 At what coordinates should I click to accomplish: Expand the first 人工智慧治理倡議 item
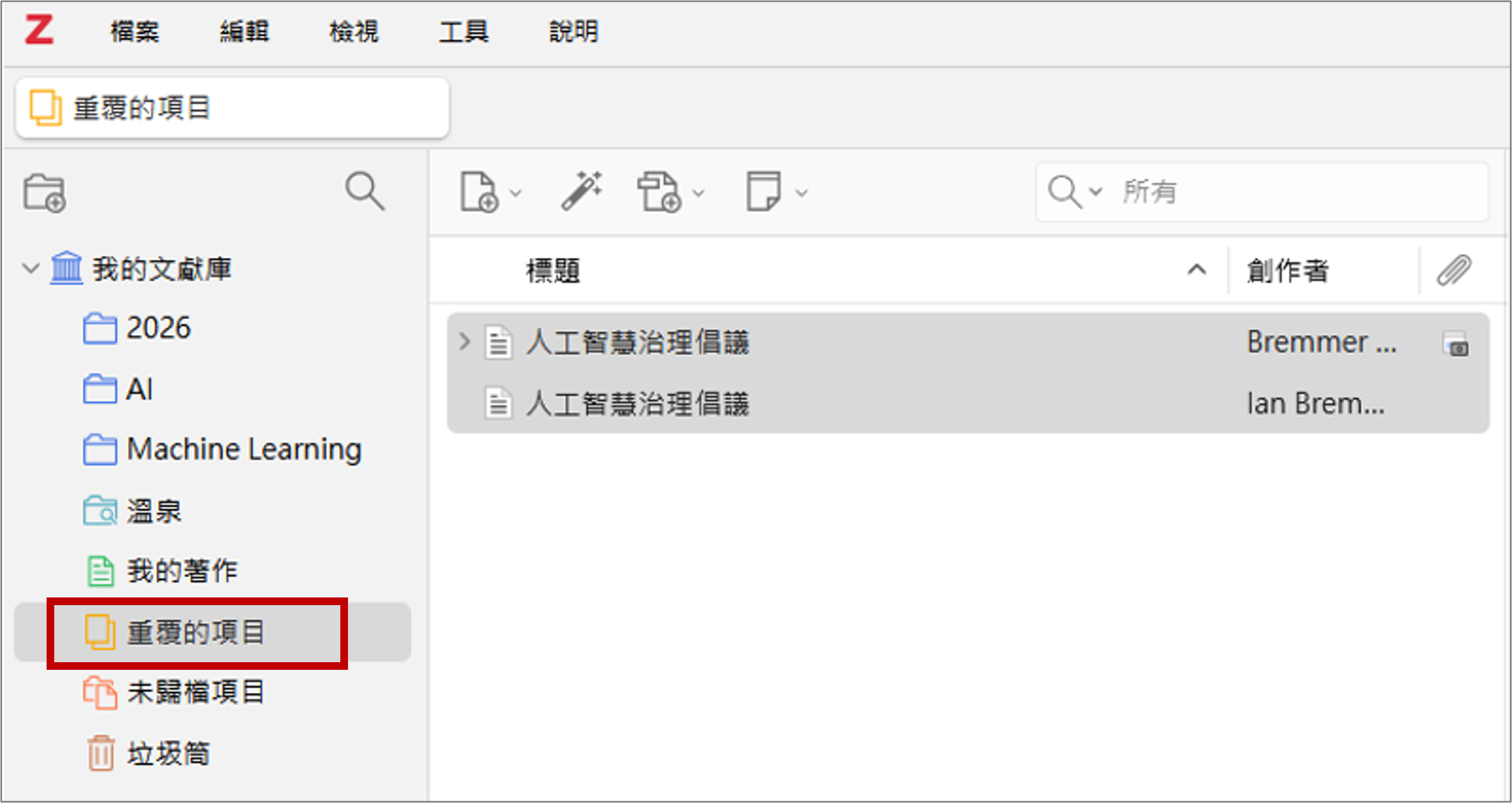click(464, 341)
